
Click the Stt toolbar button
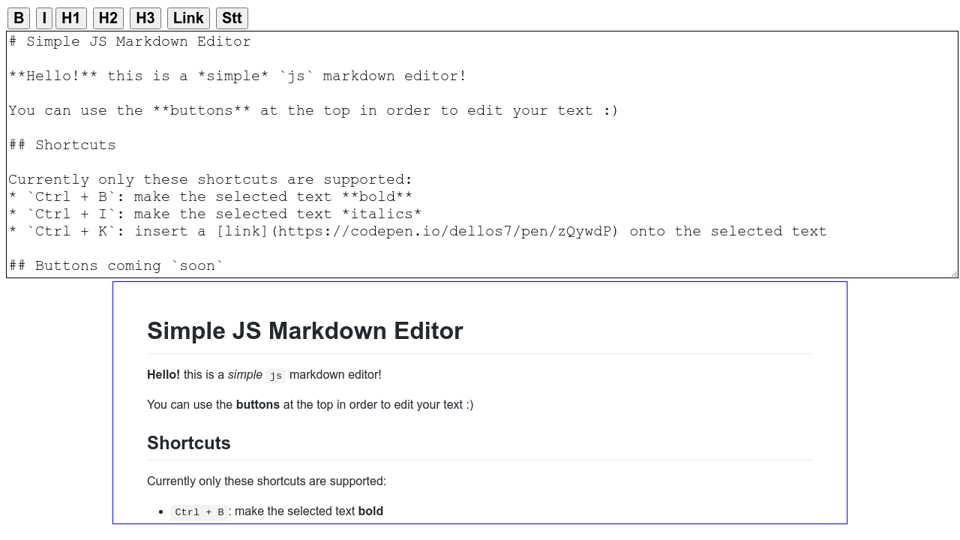232,18
